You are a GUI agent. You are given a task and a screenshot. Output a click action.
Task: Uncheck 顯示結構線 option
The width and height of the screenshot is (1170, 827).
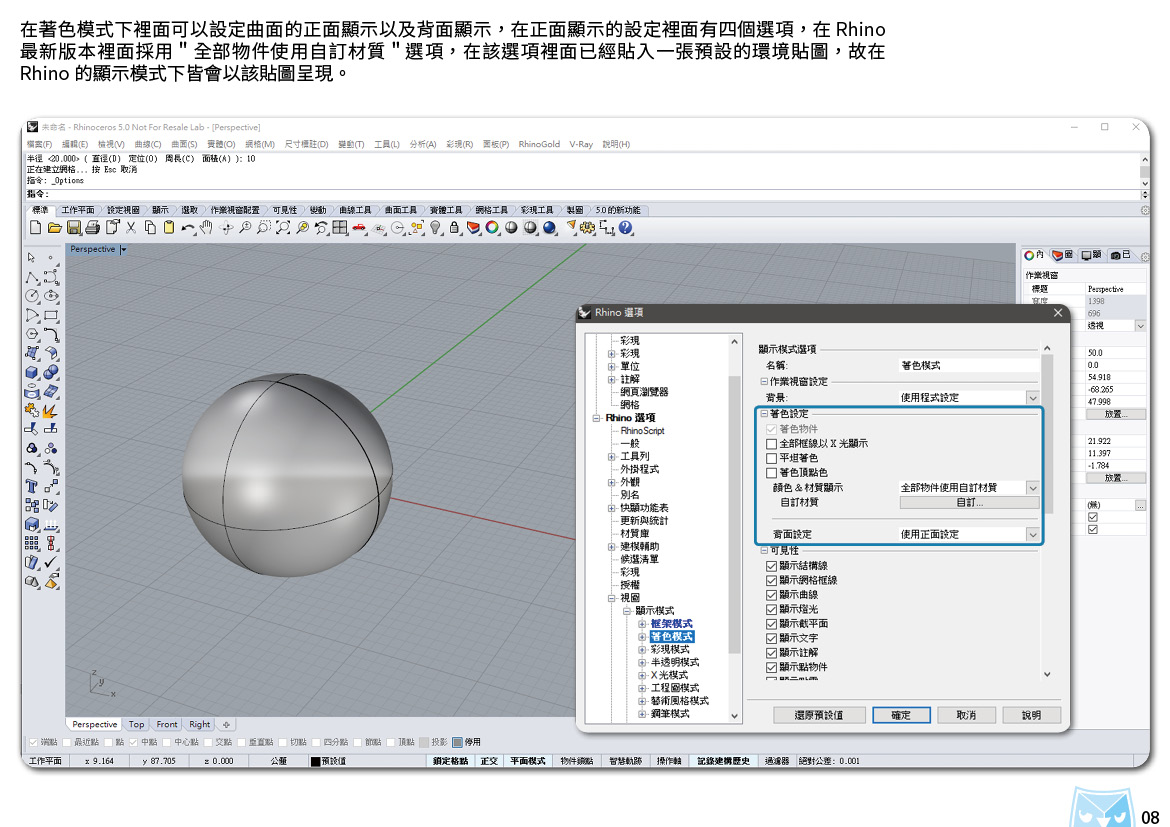coord(772,566)
